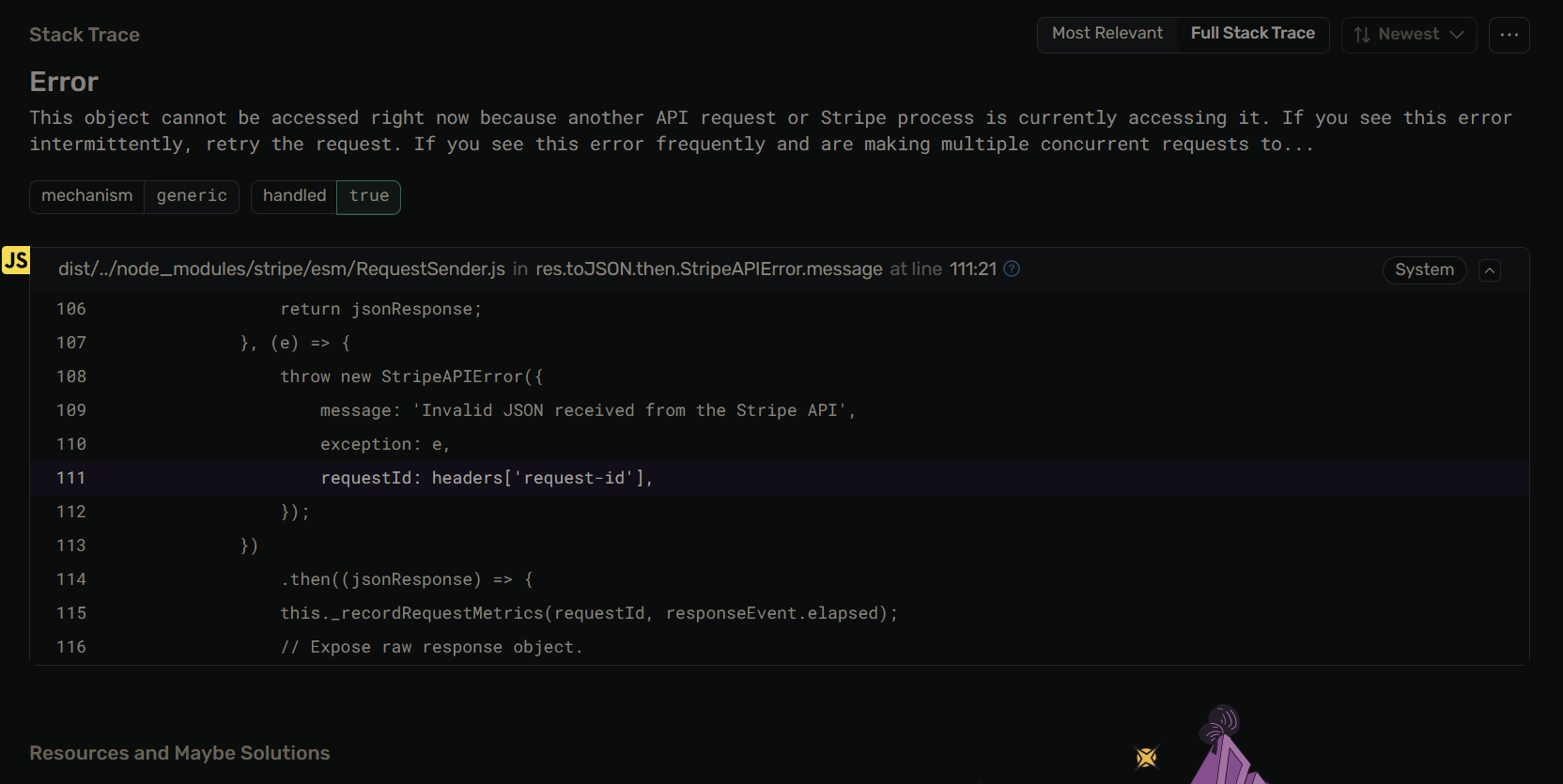Click the generic tag value
The width and height of the screenshot is (1563, 784).
tap(192, 196)
